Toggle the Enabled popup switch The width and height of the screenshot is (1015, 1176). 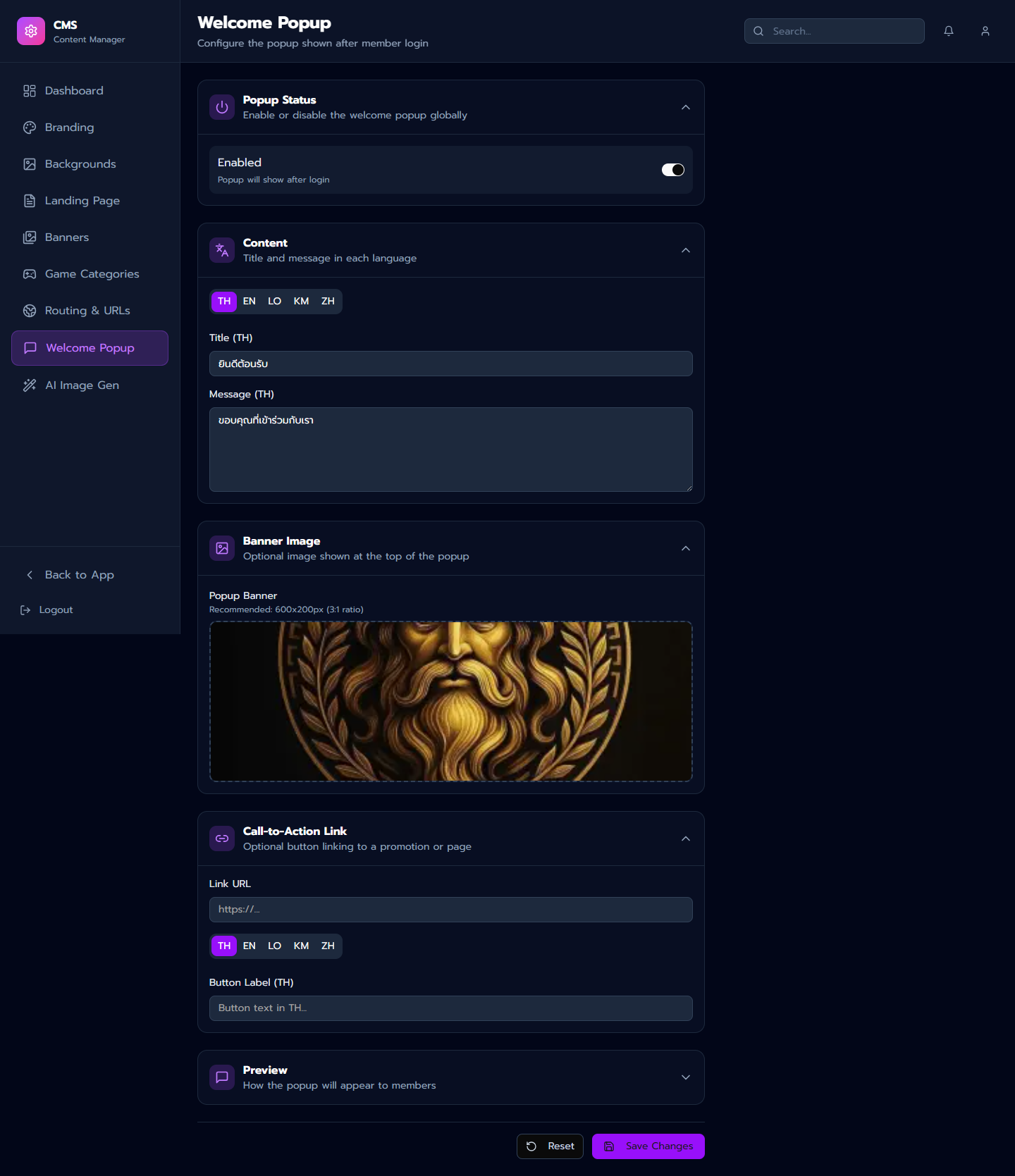[673, 170]
